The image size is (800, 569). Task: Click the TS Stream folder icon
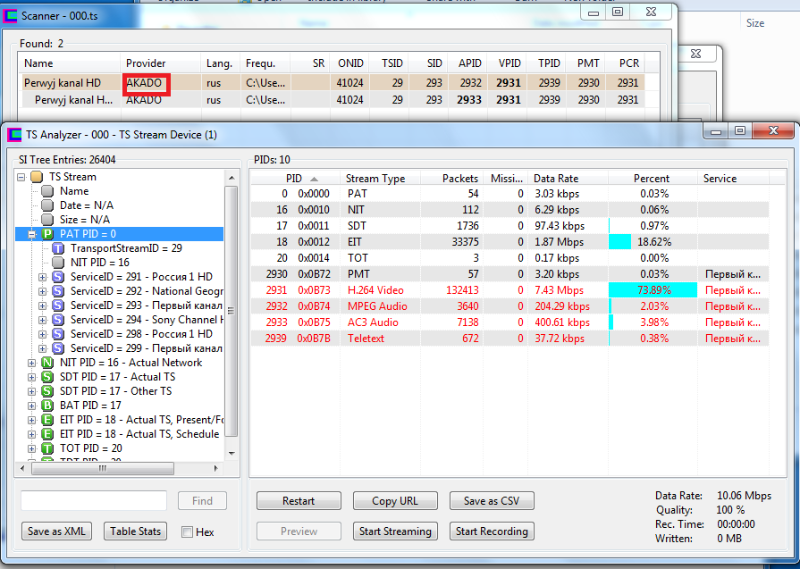(x=36, y=177)
